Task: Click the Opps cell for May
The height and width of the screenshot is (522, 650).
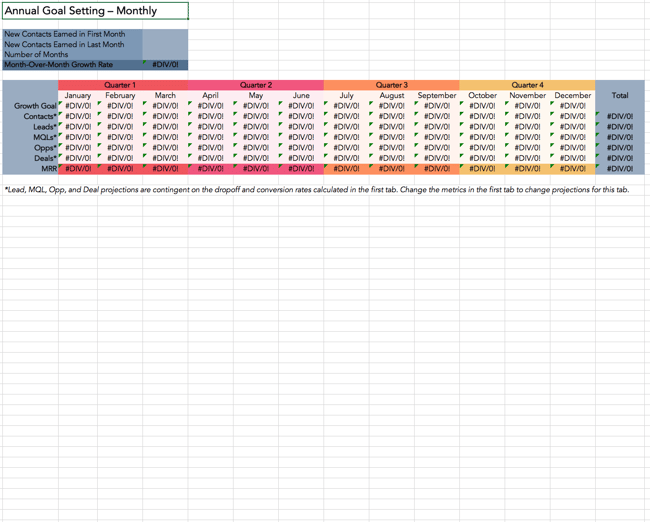Action: [x=256, y=148]
